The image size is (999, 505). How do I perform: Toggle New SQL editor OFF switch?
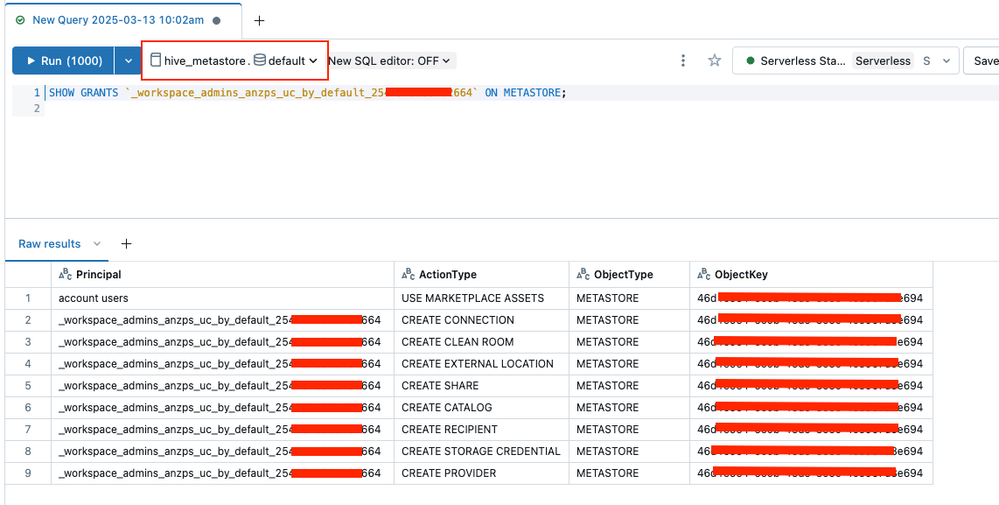click(x=390, y=61)
